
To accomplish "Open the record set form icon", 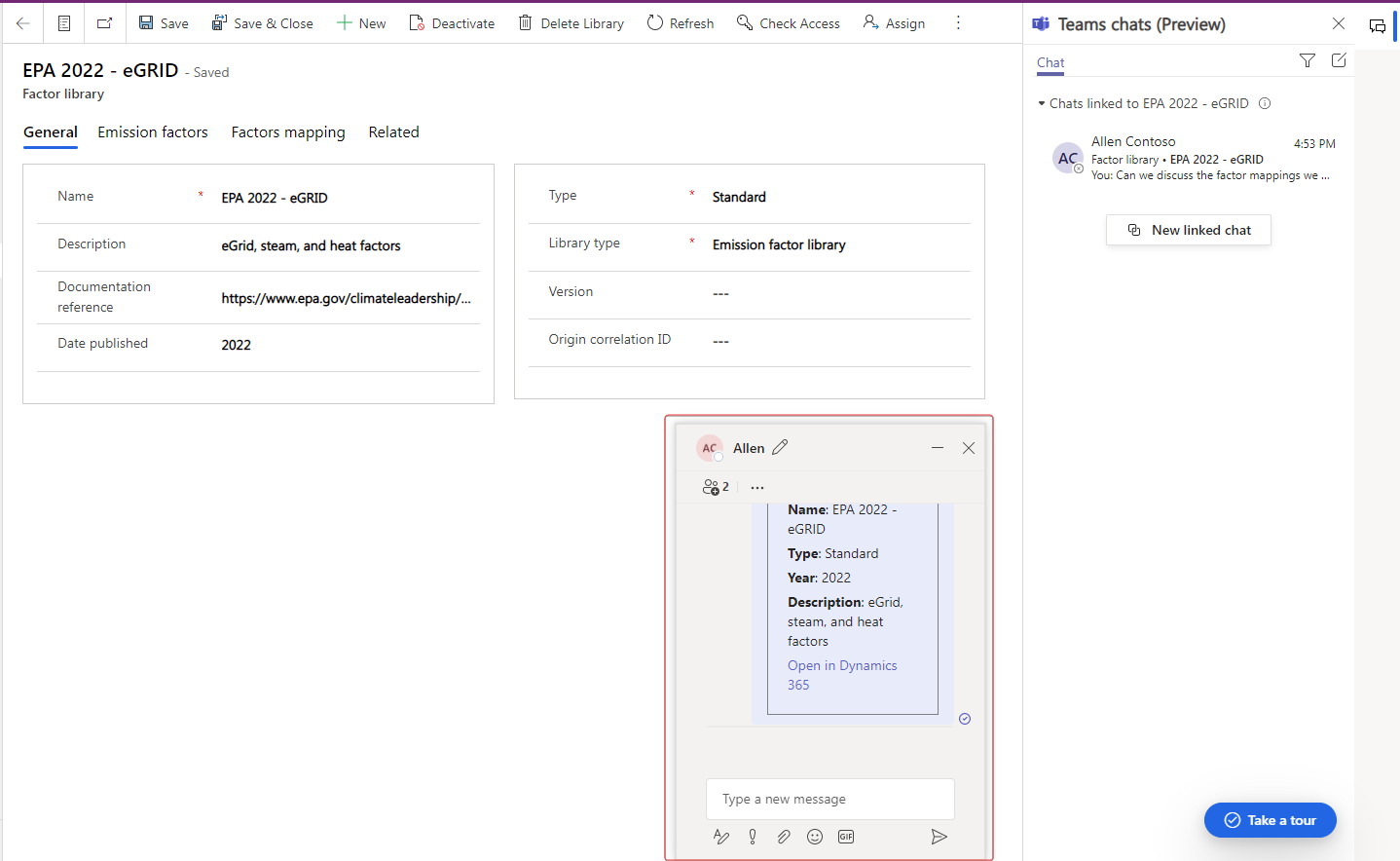I will pyautogui.click(x=64, y=23).
